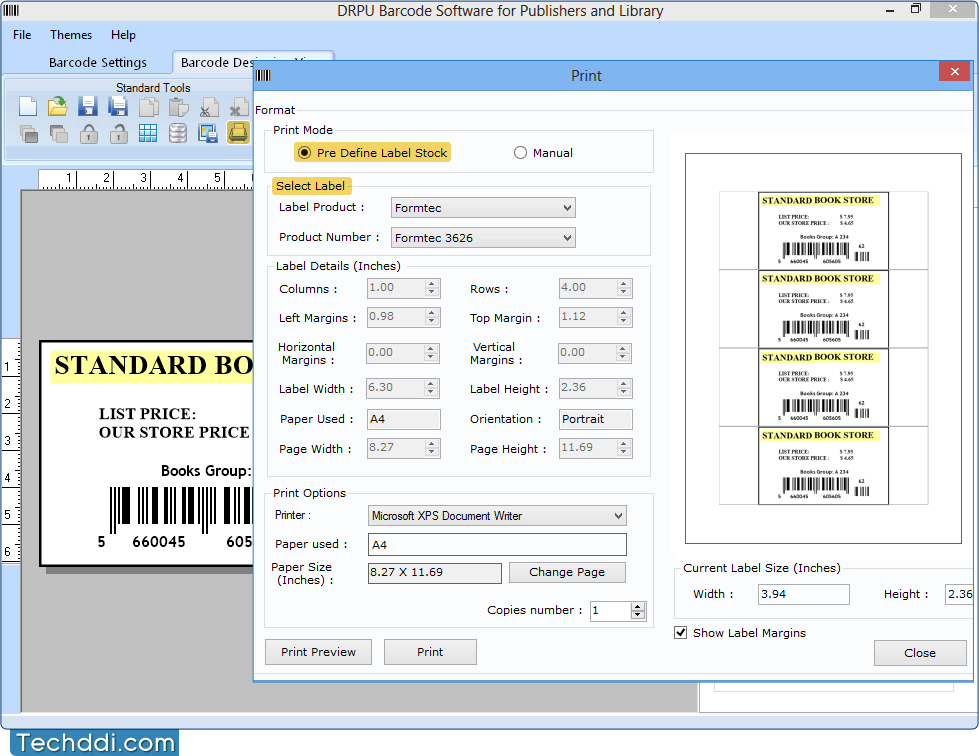Image resolution: width=979 pixels, height=756 pixels.
Task: Click the Paste clipboard icon in Standard Tools
Action: click(179, 107)
